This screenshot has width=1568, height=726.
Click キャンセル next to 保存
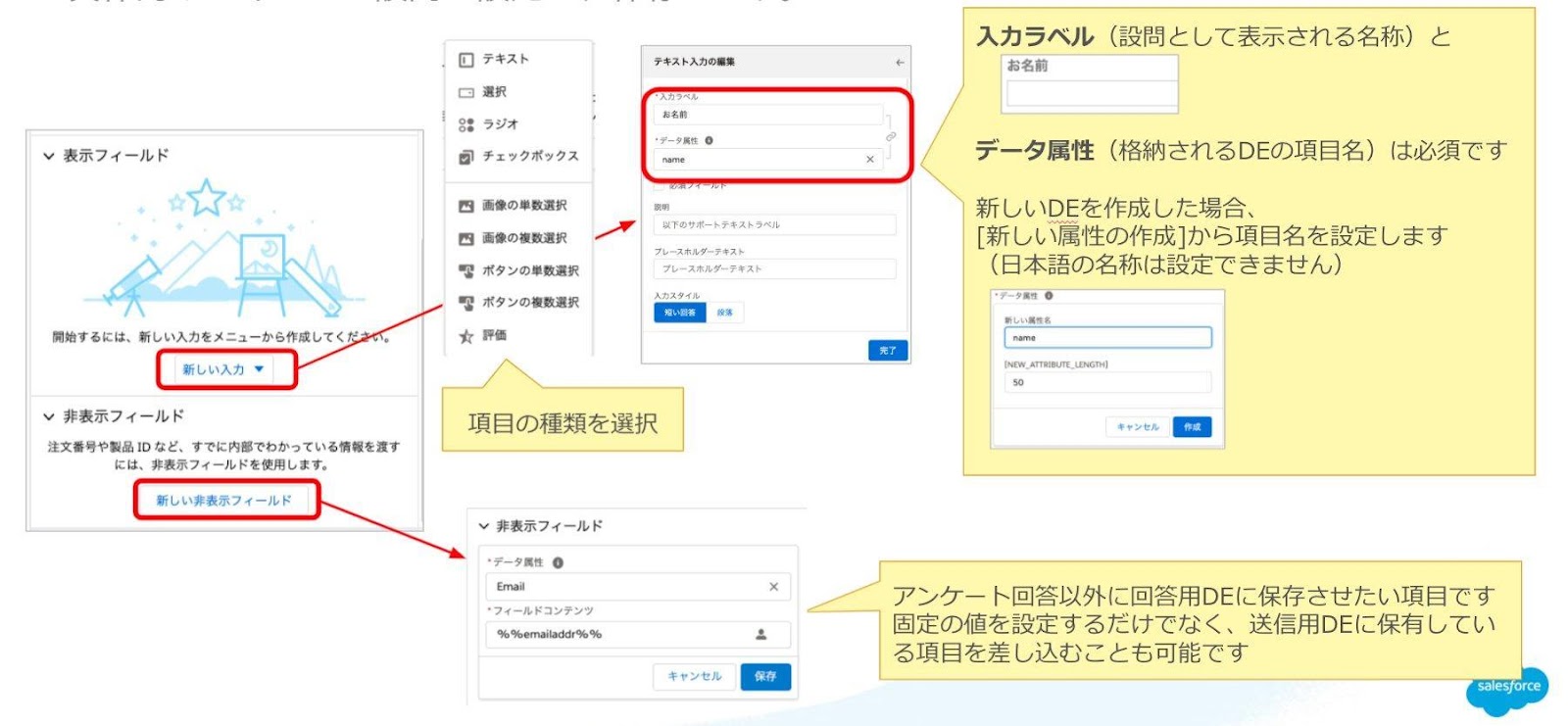click(x=695, y=676)
